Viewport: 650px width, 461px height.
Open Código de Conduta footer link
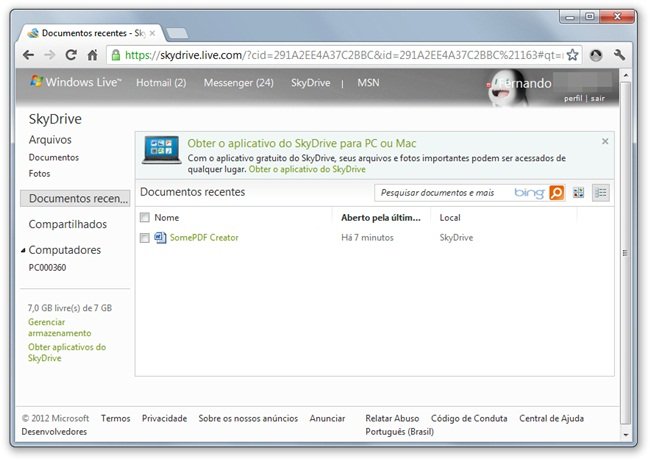click(469, 419)
